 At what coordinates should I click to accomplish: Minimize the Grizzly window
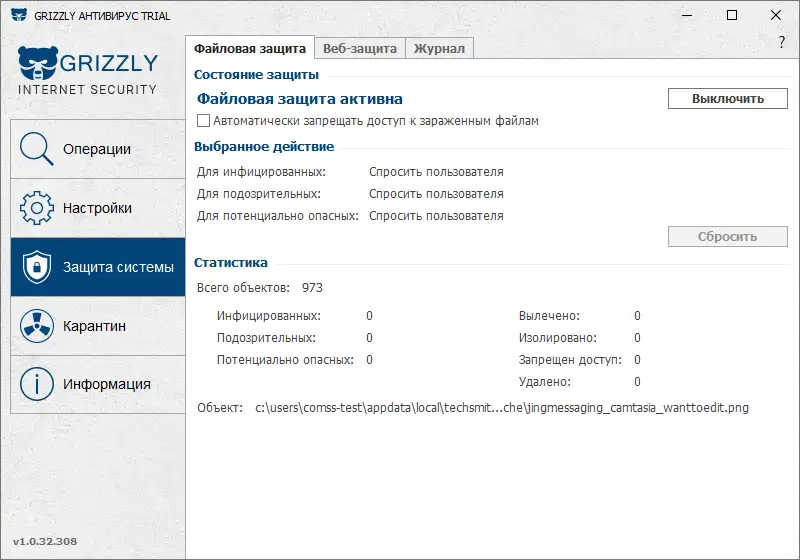(x=687, y=15)
